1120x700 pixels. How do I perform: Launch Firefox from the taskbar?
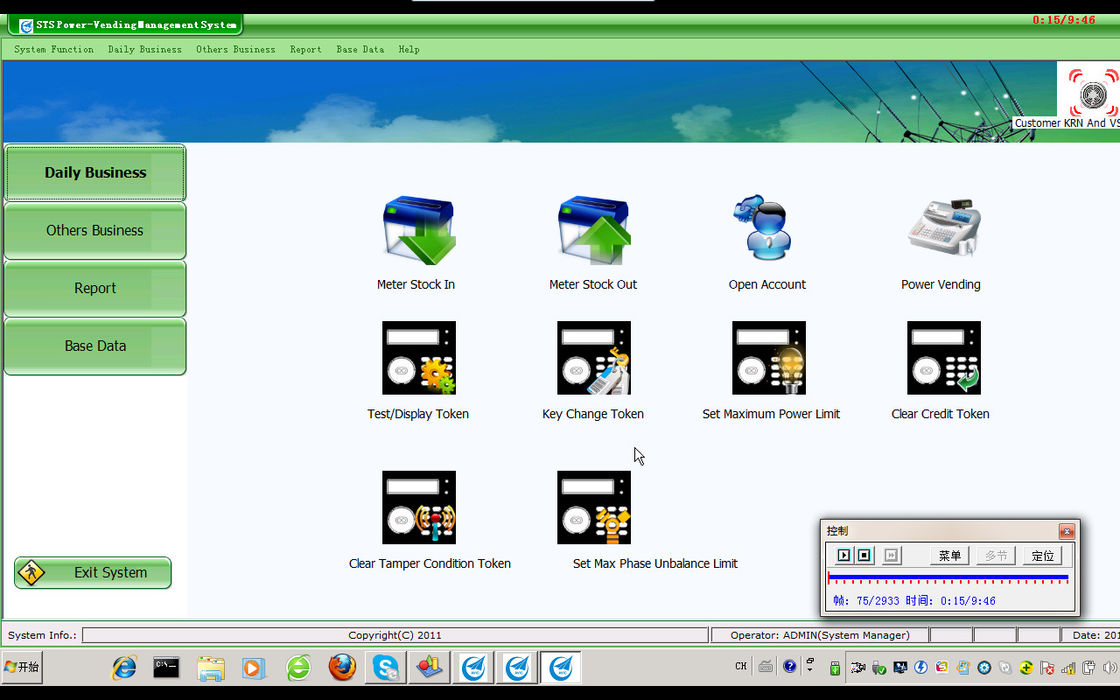coord(342,667)
